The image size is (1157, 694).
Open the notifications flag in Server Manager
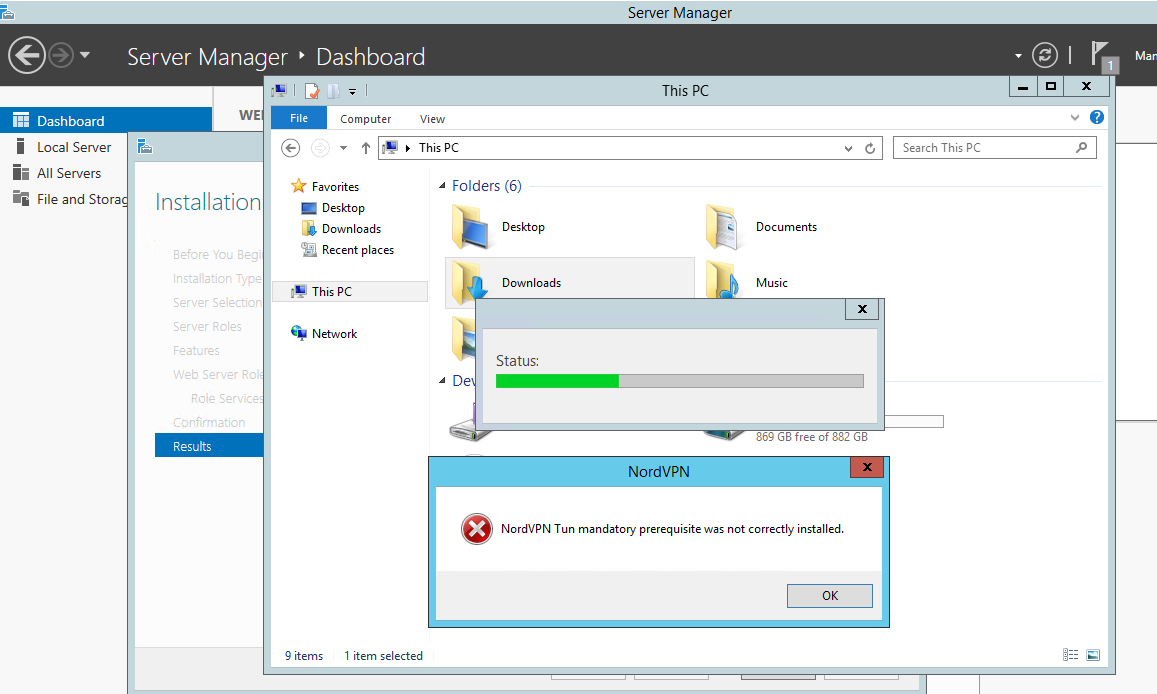(x=1100, y=53)
